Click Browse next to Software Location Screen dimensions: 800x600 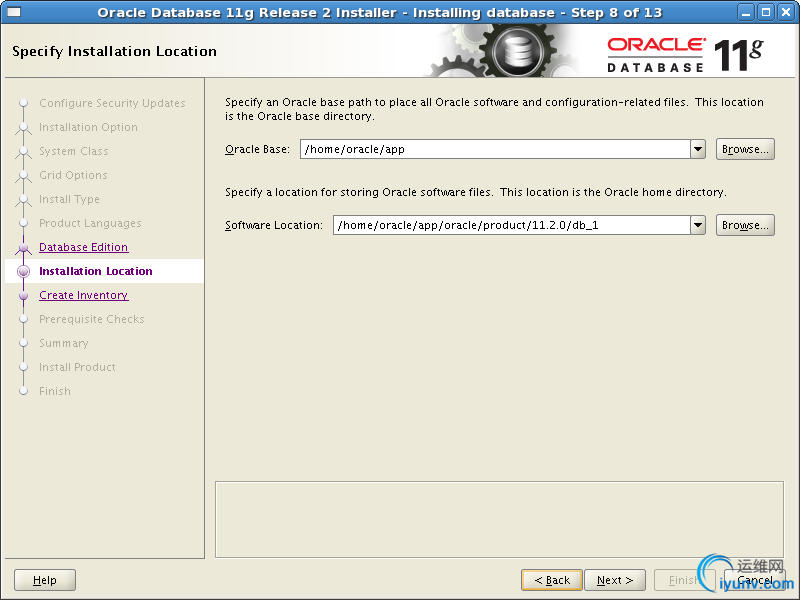(x=745, y=225)
